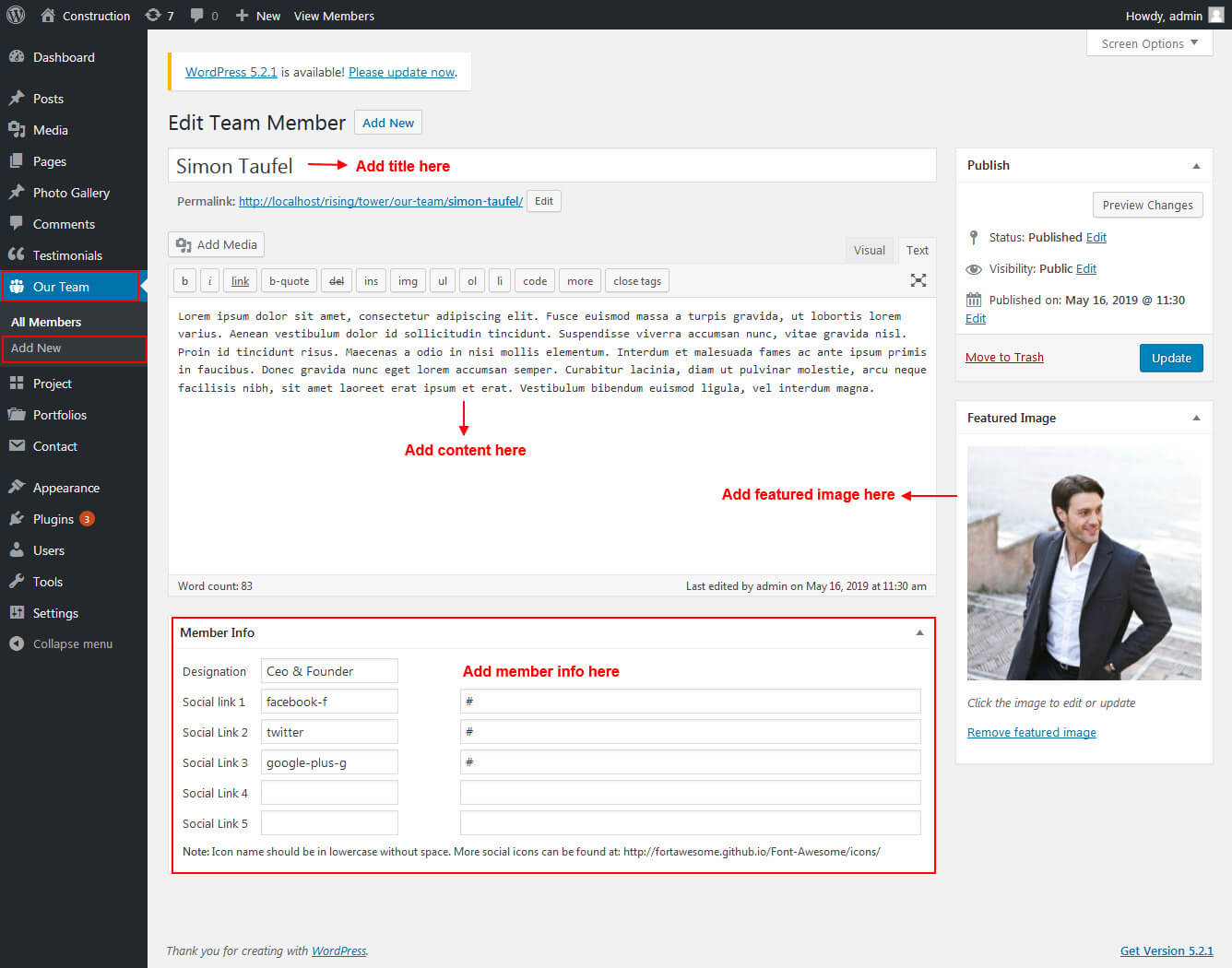
Task: Click the Collapse menu arrow icon
Action: [x=17, y=643]
